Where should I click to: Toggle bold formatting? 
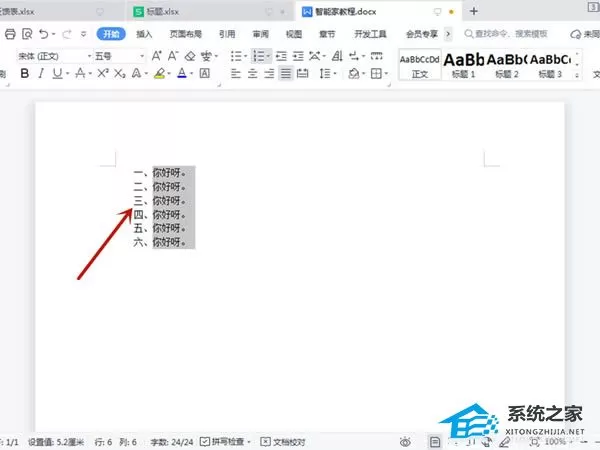[25, 73]
